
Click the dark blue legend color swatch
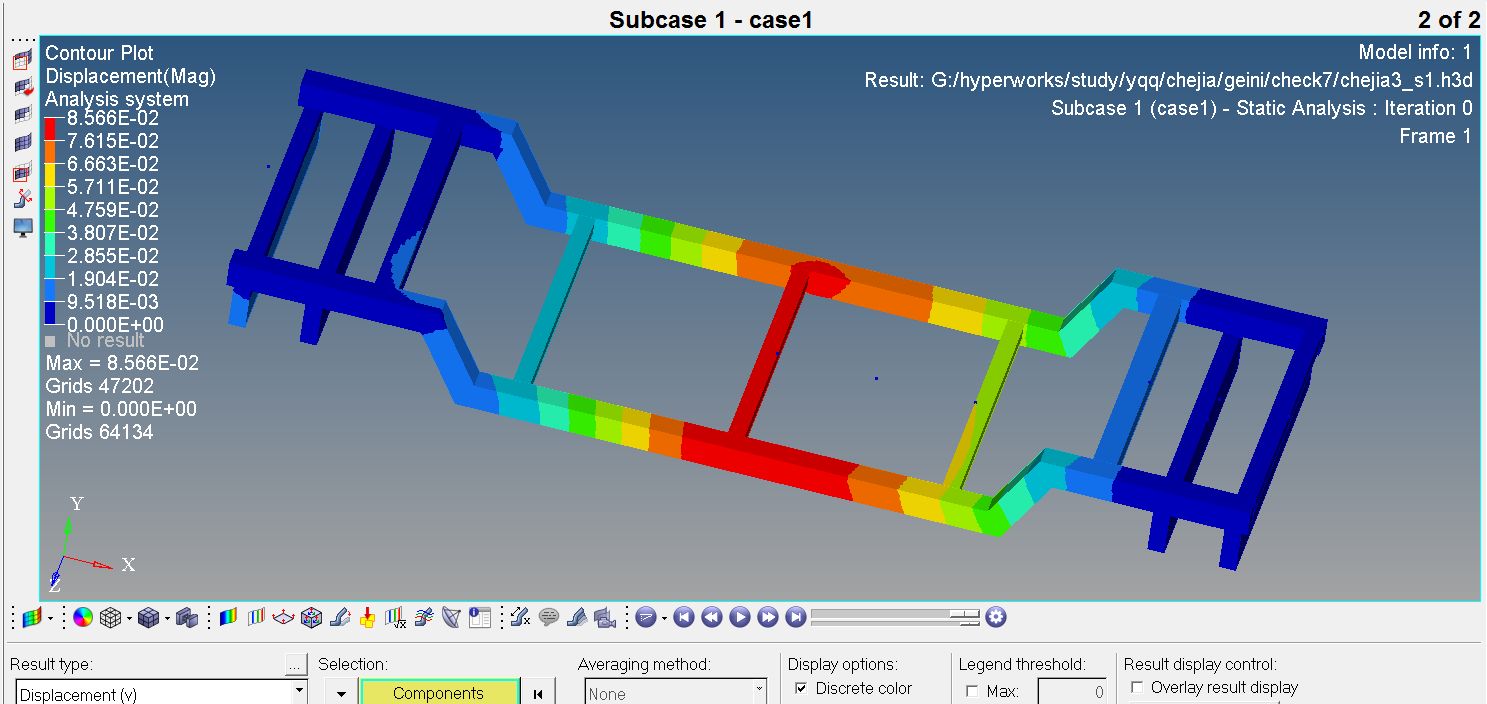coord(50,313)
